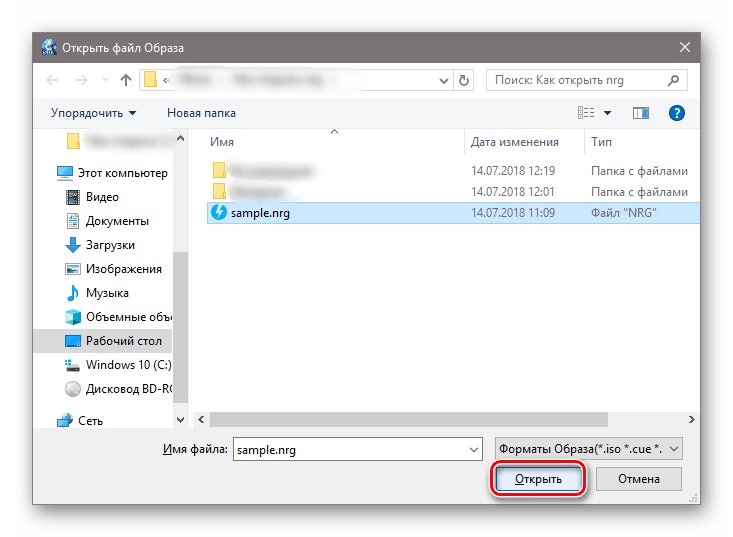Viewport: 733px width, 537px height.
Task: Sort by the Имя column header
Action: pyautogui.click(x=222, y=142)
